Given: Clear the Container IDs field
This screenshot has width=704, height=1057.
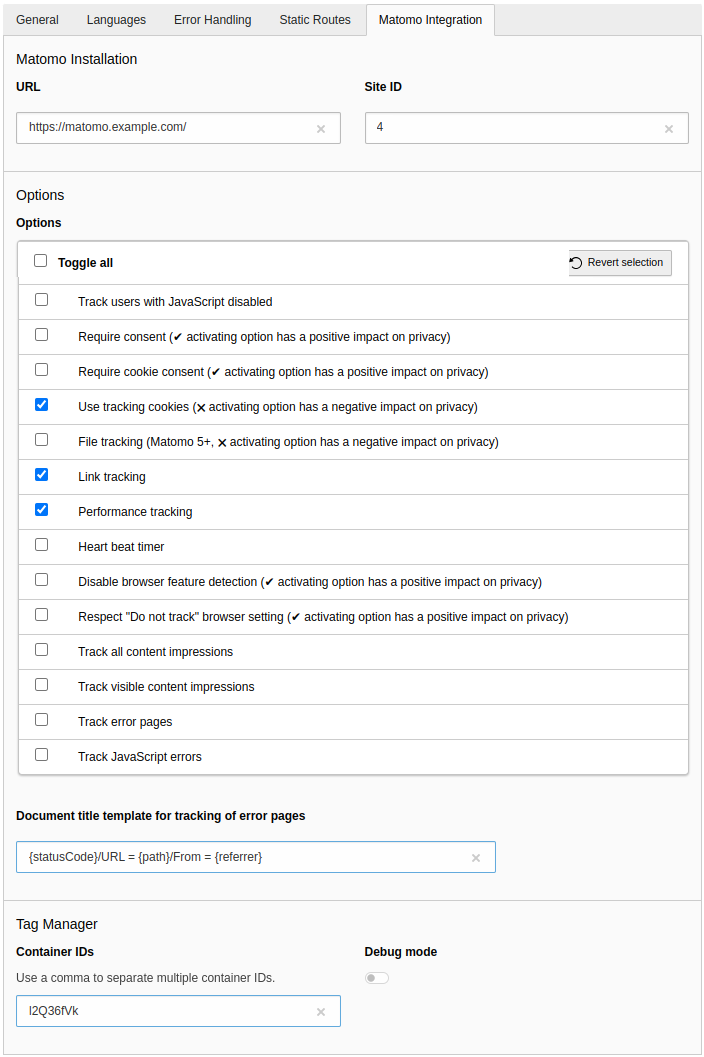Looking at the screenshot, I should click(x=321, y=1012).
